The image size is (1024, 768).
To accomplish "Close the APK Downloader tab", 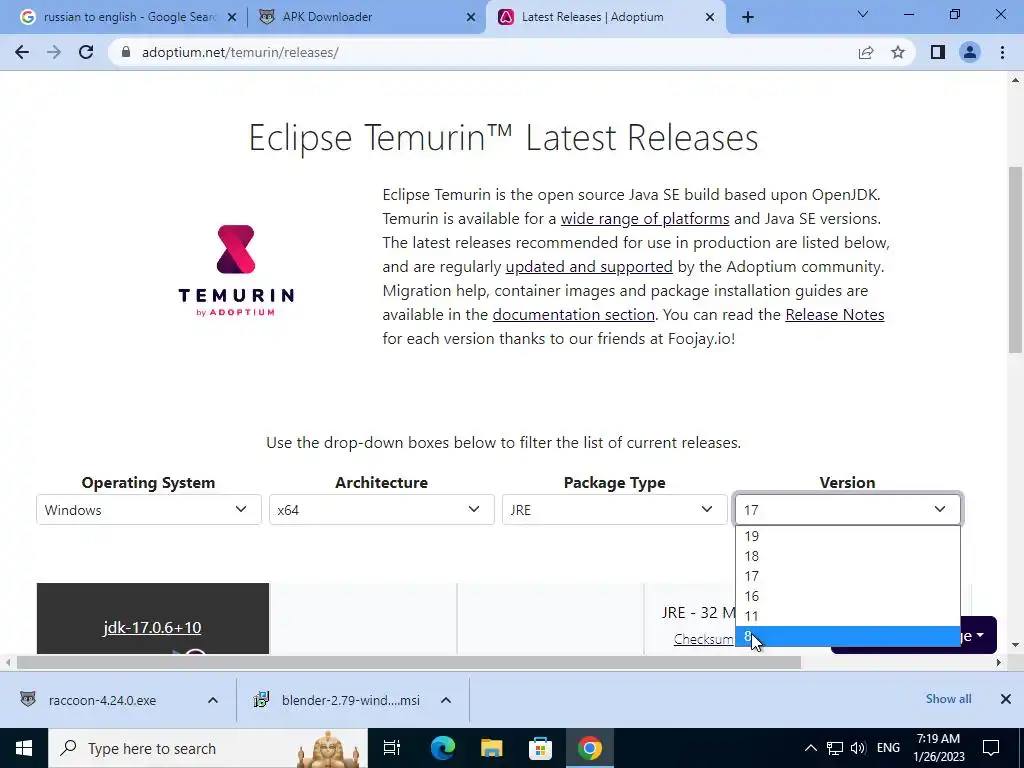I will pyautogui.click(x=471, y=18).
